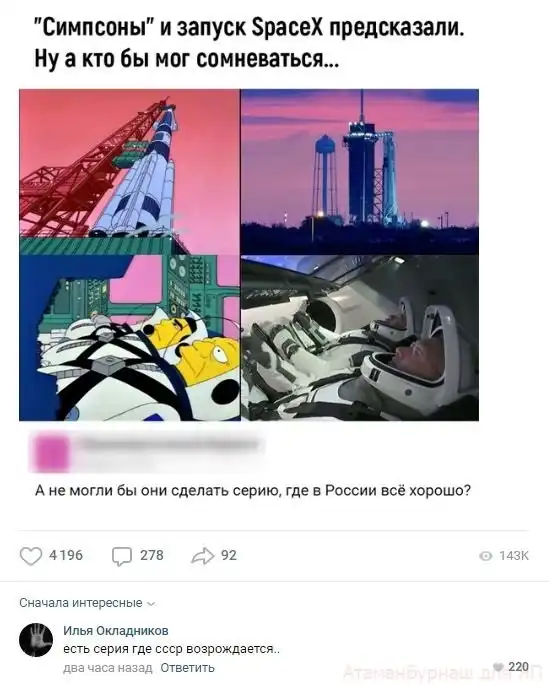Open the Simpsons rocket cartoon image
Viewport: 549px width, 685px height.
(130, 172)
